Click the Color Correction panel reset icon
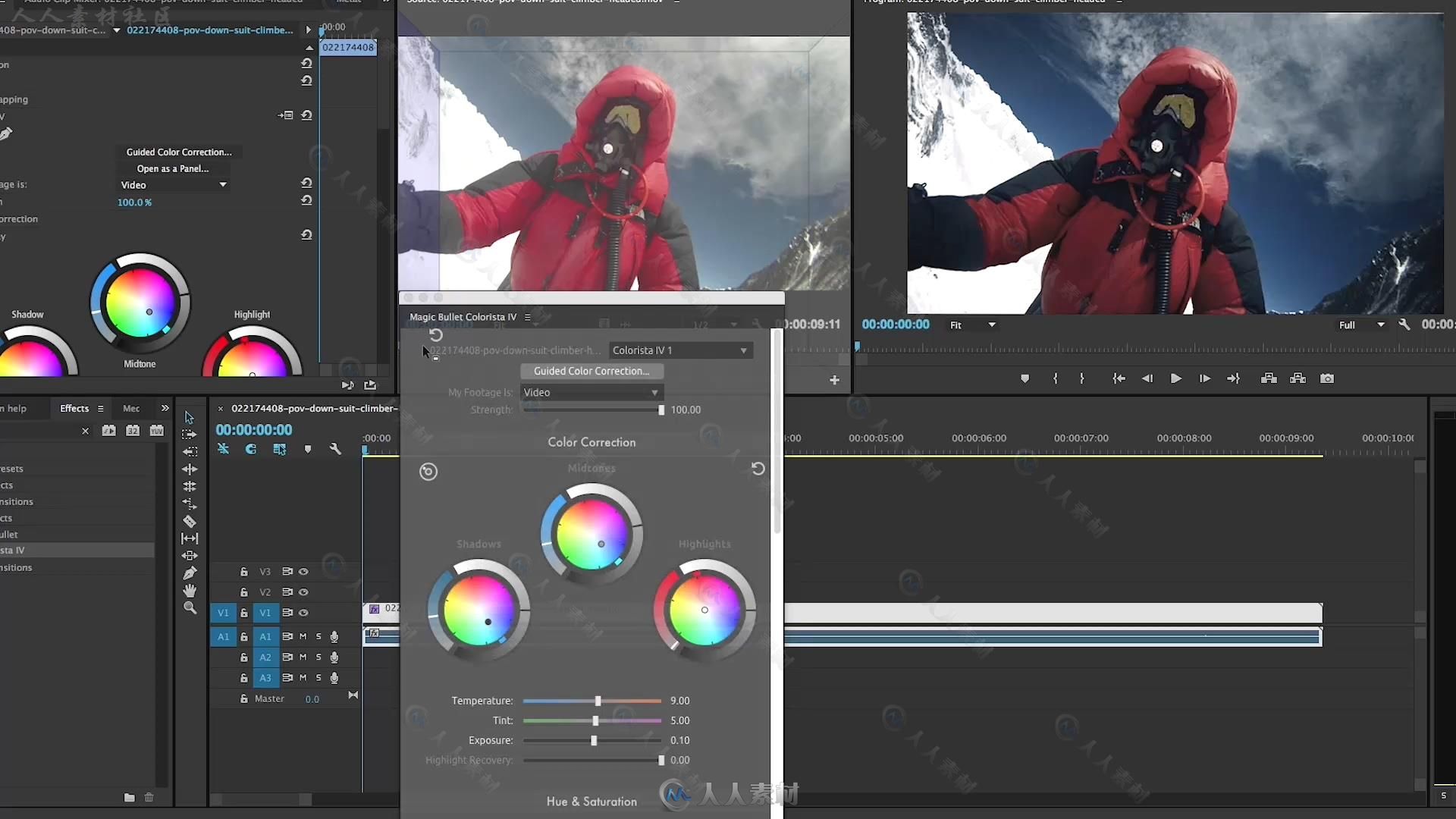Viewport: 1456px width, 819px height. click(758, 469)
